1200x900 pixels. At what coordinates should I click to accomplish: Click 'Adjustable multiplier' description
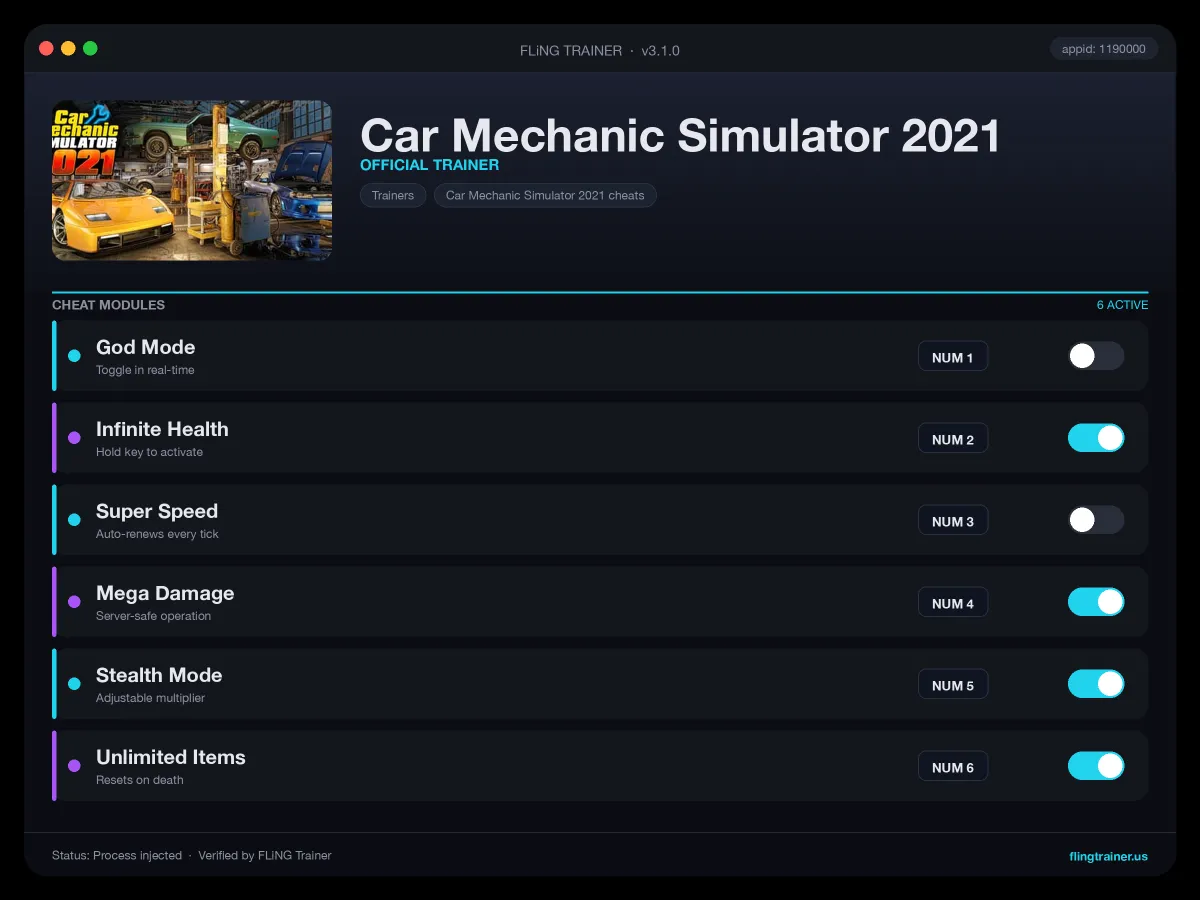[x=150, y=698]
